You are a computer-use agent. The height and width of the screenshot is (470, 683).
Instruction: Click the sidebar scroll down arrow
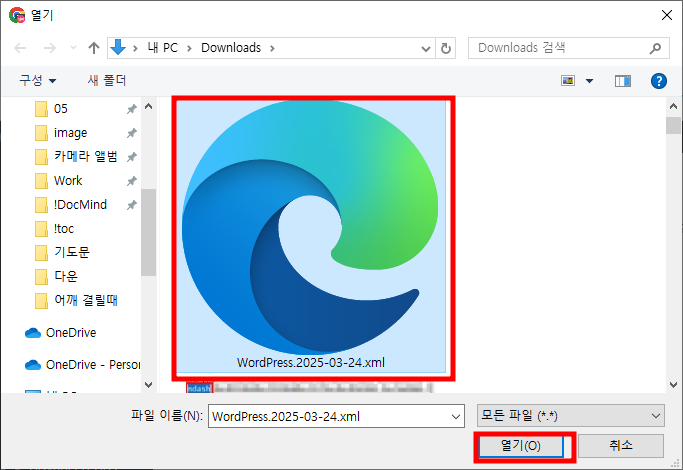pyautogui.click(x=149, y=385)
